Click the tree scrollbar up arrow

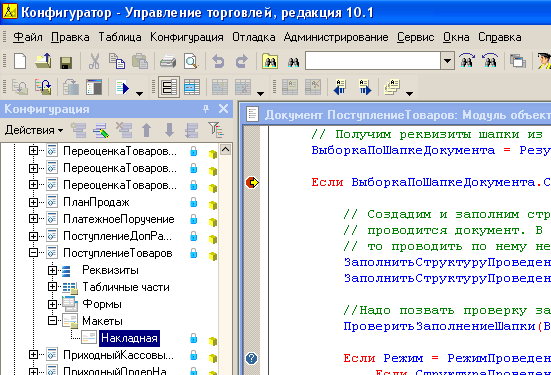click(x=226, y=150)
